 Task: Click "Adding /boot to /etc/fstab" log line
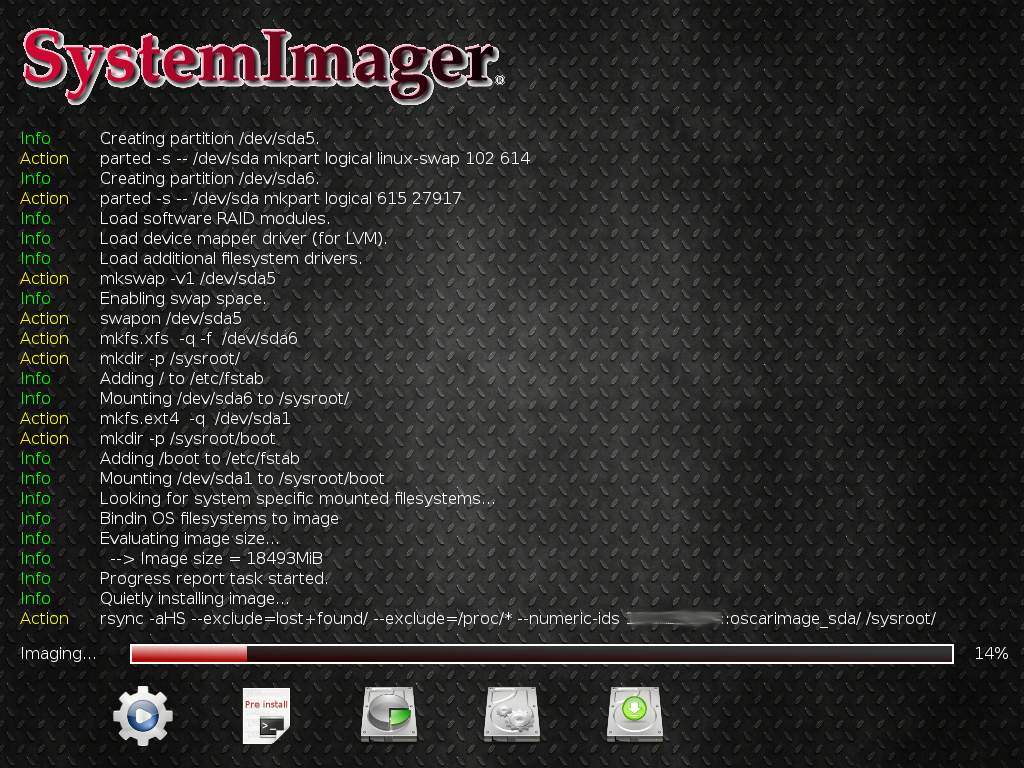click(x=200, y=458)
